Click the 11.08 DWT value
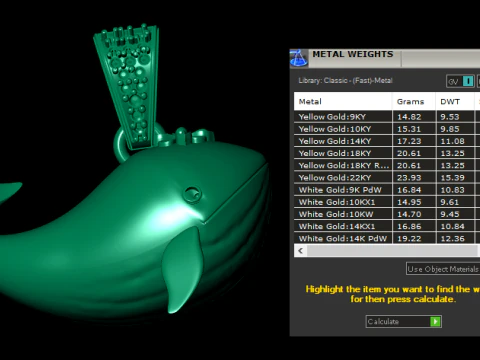480x360 pixels. pos(452,141)
